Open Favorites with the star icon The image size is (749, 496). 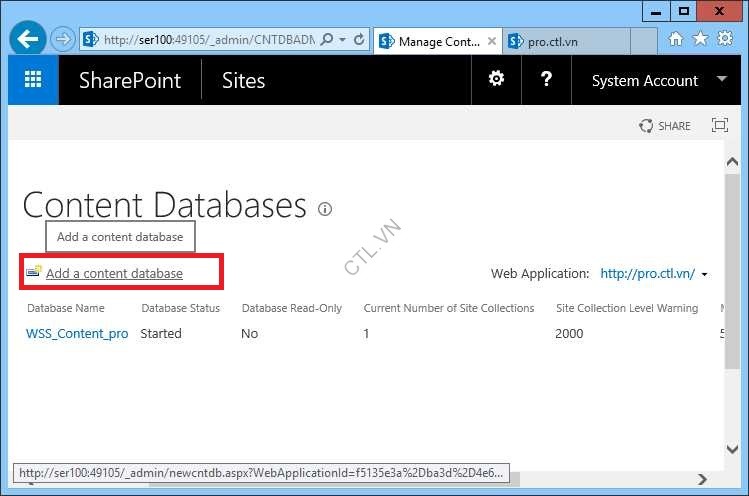tap(700, 38)
